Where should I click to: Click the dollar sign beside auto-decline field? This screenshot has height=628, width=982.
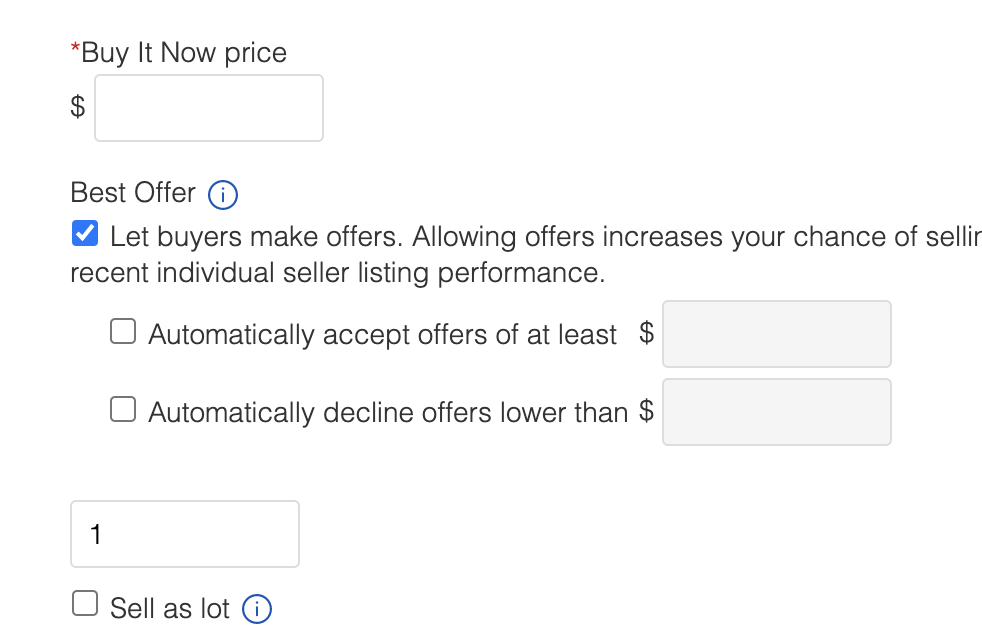[x=646, y=411]
